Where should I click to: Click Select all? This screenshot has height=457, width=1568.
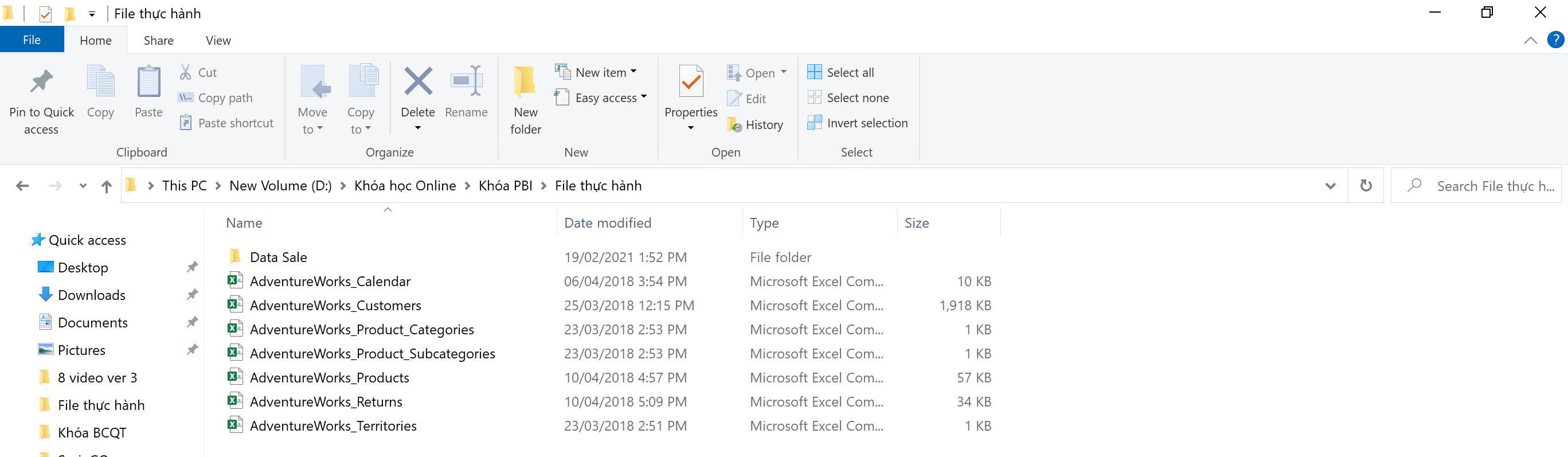(840, 72)
